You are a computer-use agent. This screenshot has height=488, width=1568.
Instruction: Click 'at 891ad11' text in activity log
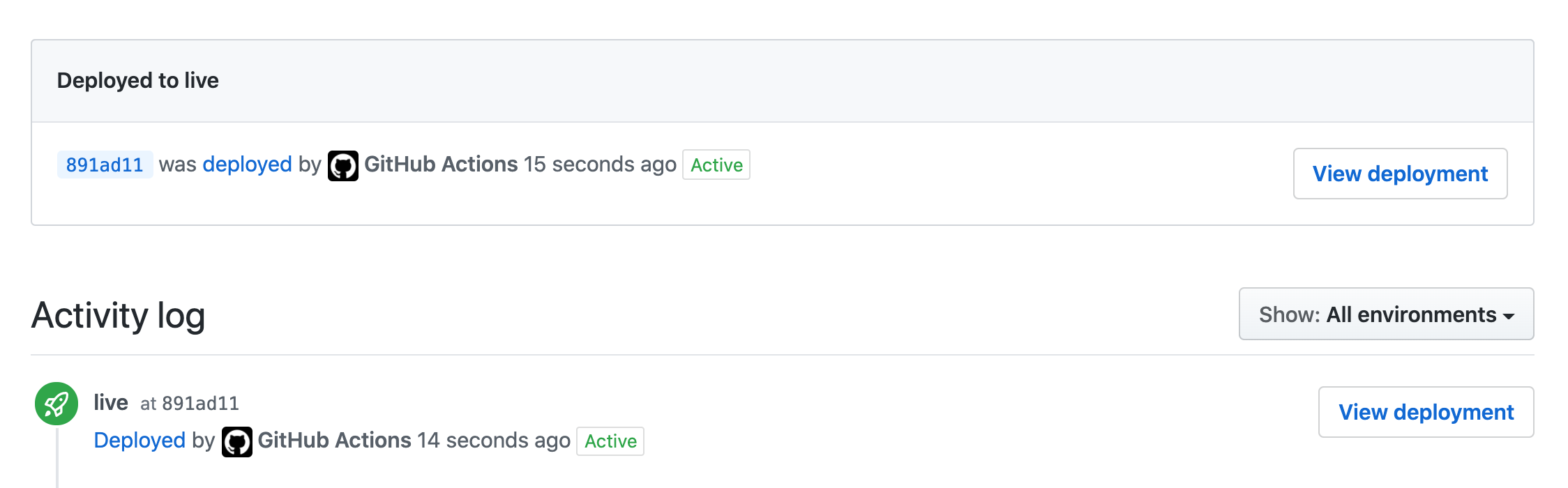190,404
